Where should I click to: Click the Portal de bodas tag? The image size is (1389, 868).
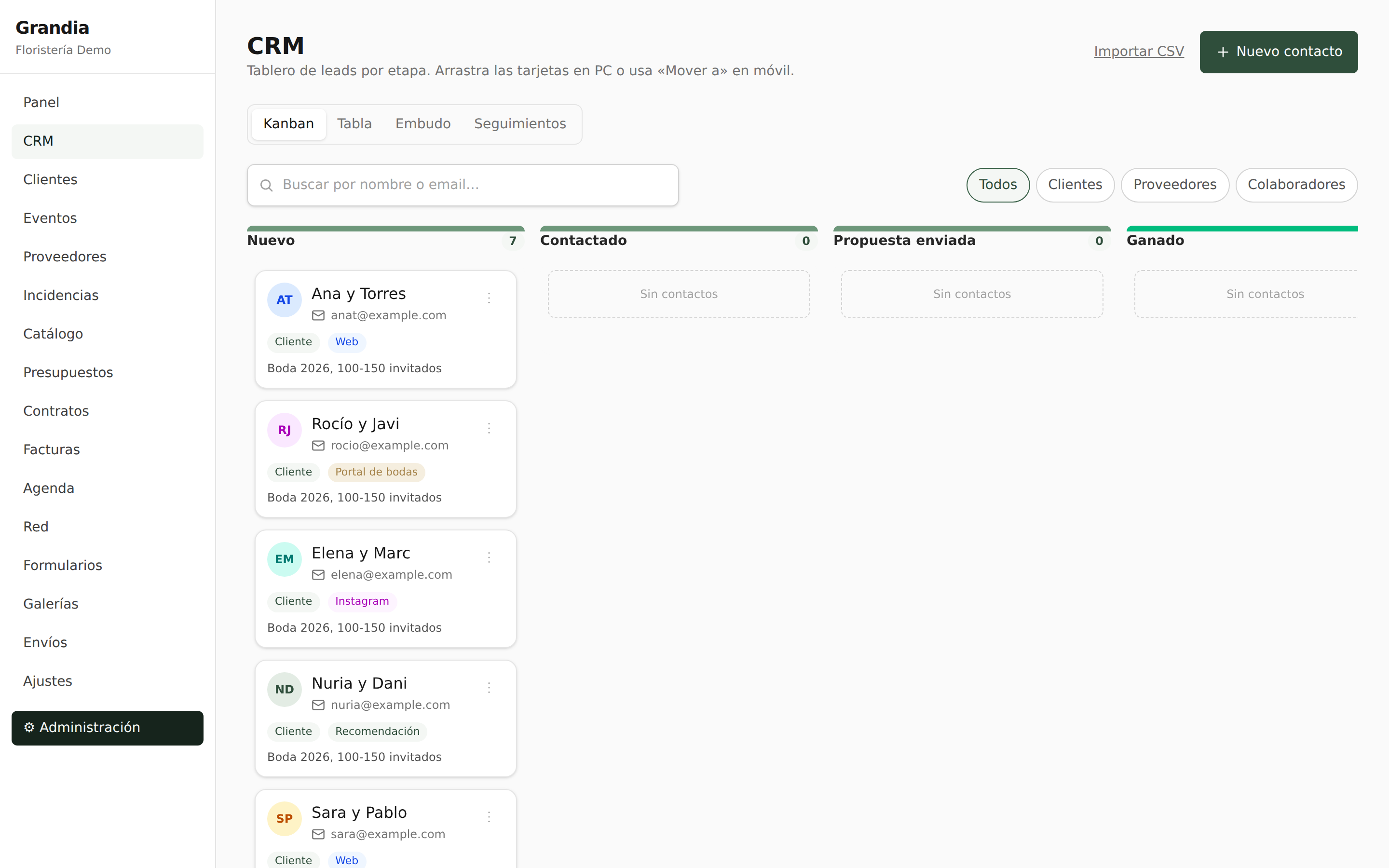point(376,473)
